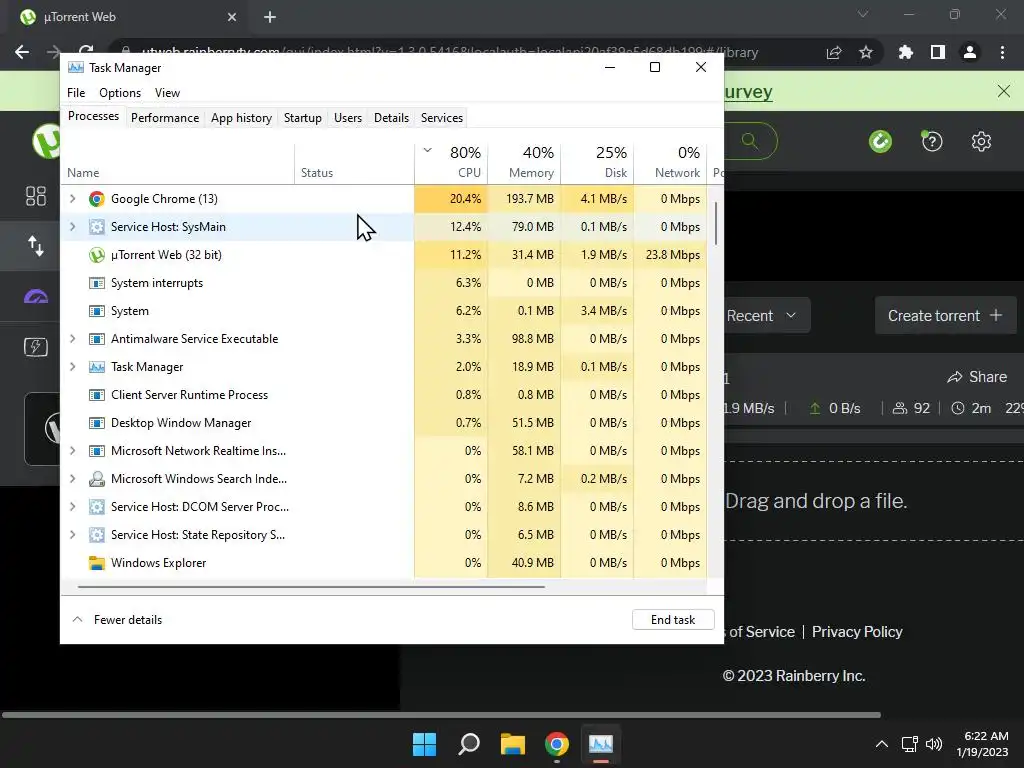Open the File menu in Task Manager
Screen dimensions: 1024x768
[x=76, y=93]
